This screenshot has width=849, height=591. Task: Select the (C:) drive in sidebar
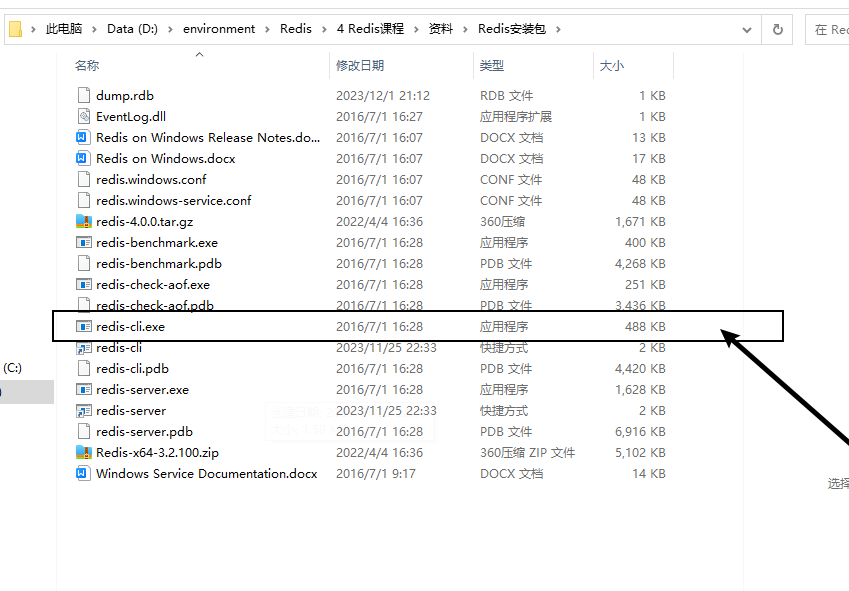click(x=12, y=368)
